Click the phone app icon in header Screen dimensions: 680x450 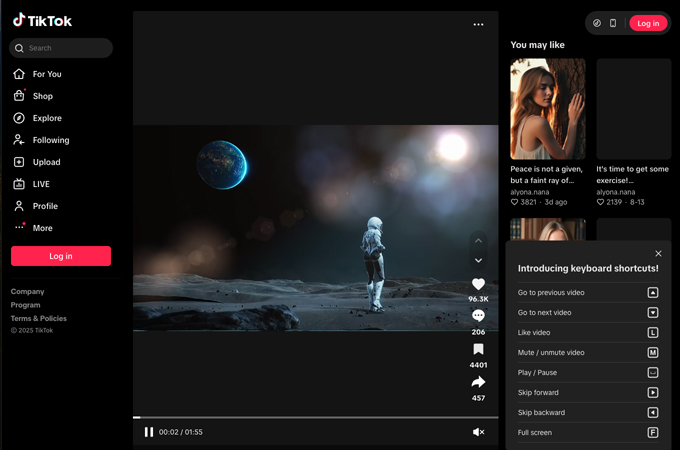tap(613, 23)
